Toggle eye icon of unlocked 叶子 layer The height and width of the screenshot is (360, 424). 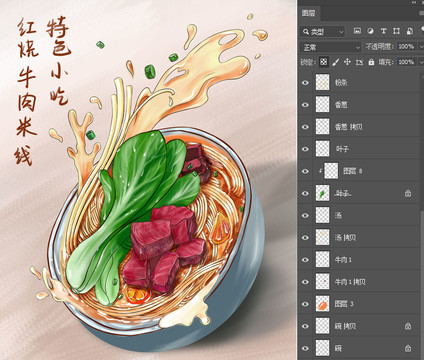pos(305,149)
